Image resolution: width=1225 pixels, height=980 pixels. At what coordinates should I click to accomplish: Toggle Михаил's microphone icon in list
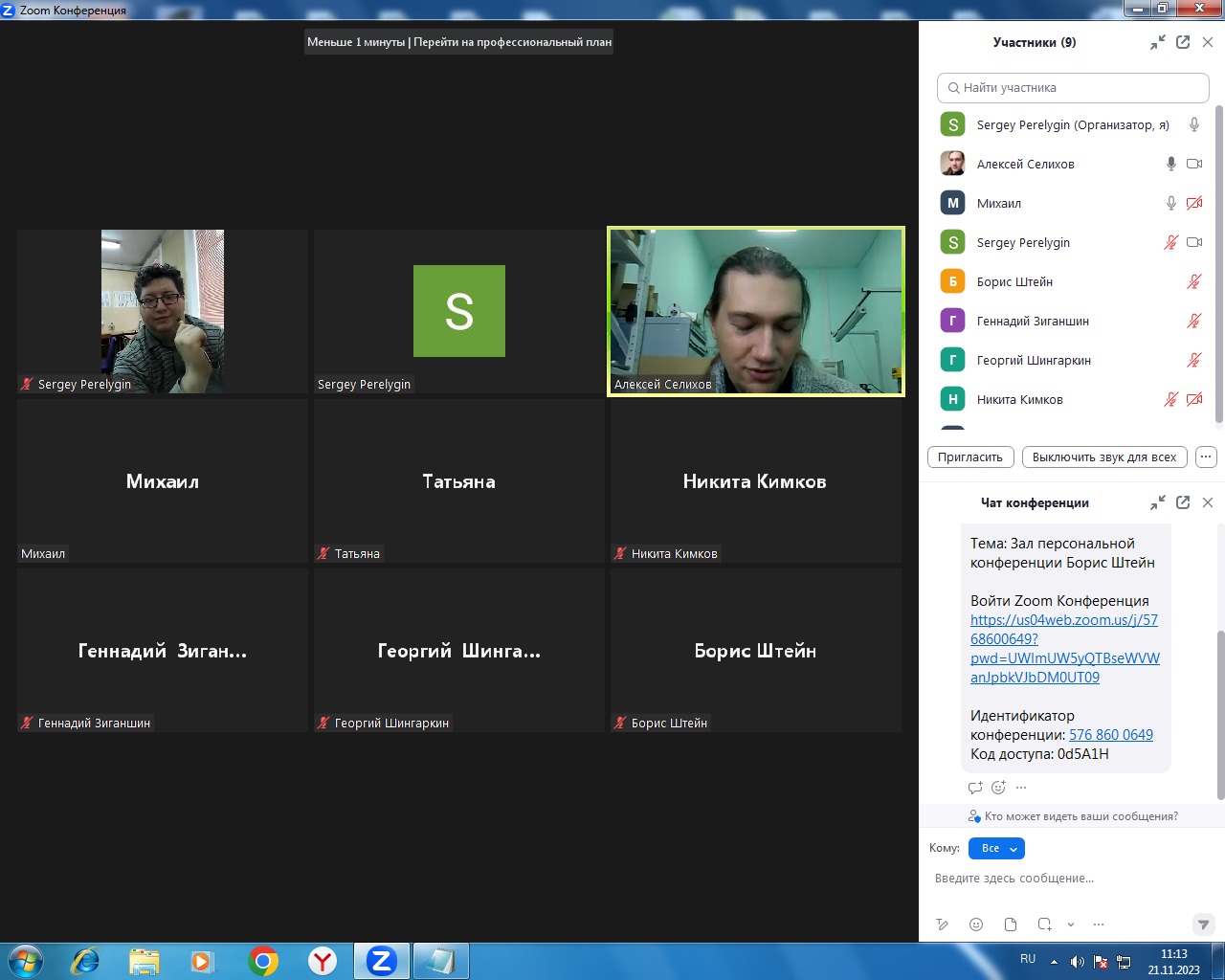coord(1170,203)
